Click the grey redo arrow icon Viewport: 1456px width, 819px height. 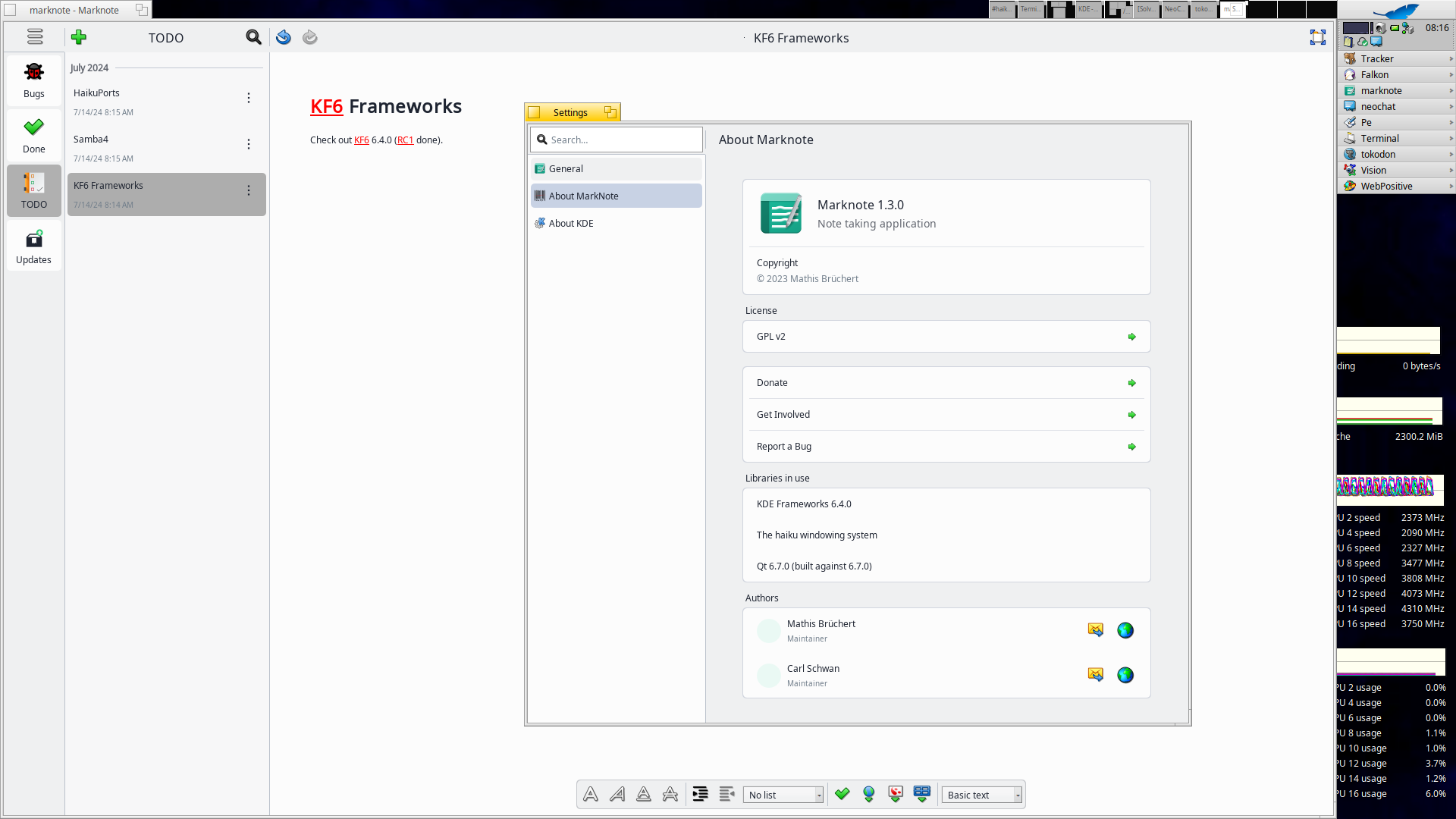pyautogui.click(x=310, y=37)
